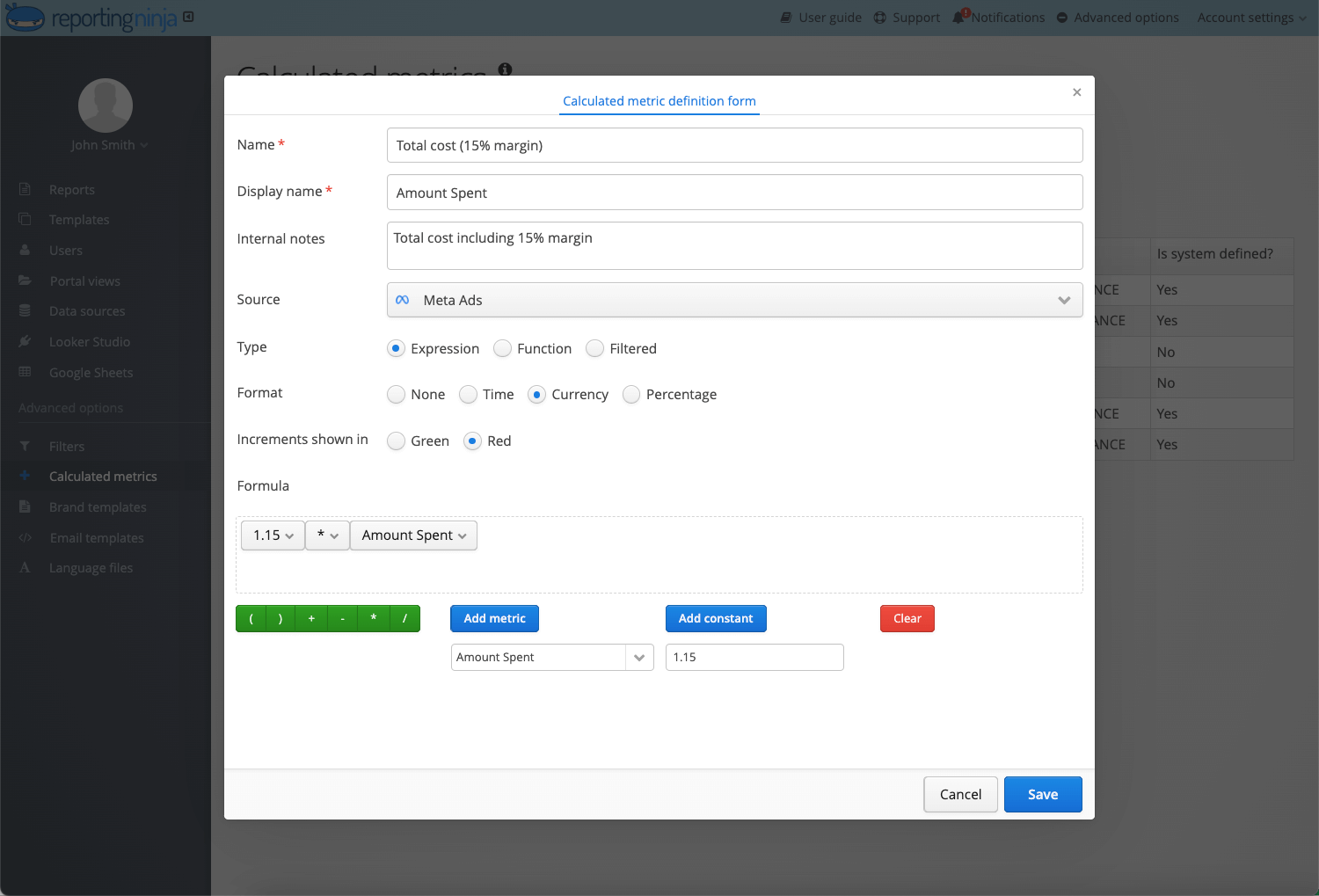Open the Email templates section
Viewport: 1319px width, 896px height.
97,537
